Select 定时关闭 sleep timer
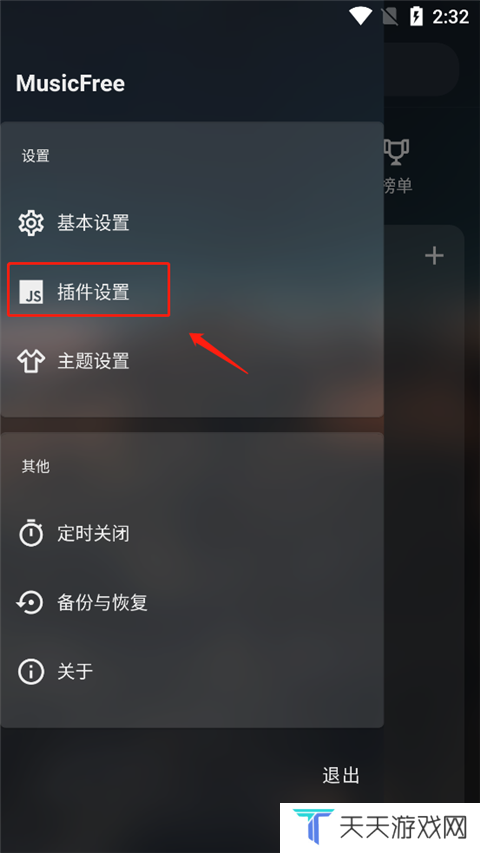Viewport: 480px width, 853px height. tap(192, 533)
